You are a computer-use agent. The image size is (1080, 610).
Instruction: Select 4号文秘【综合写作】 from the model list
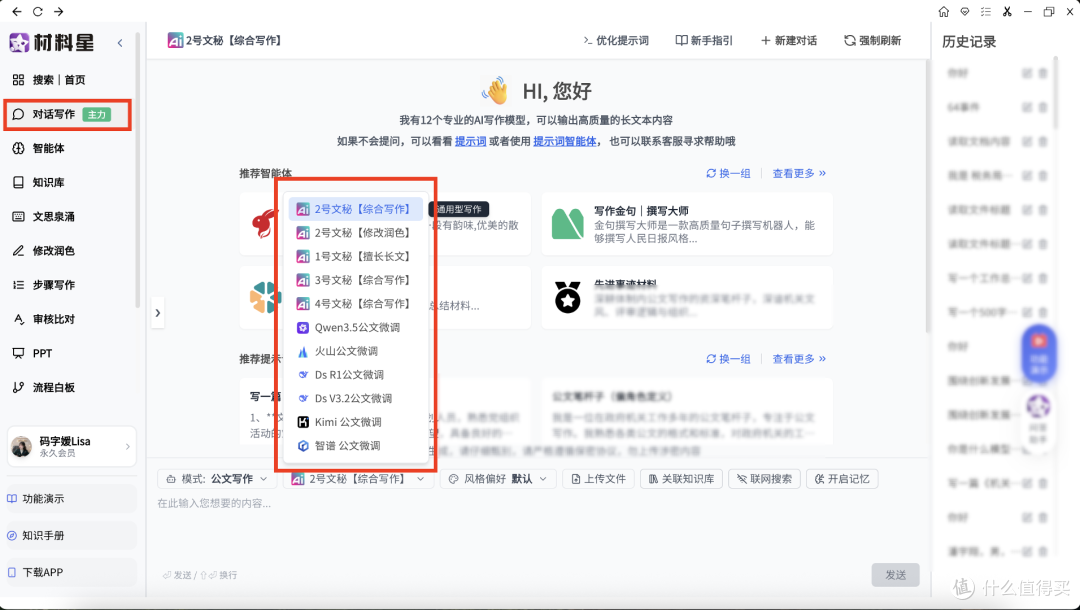click(x=355, y=304)
